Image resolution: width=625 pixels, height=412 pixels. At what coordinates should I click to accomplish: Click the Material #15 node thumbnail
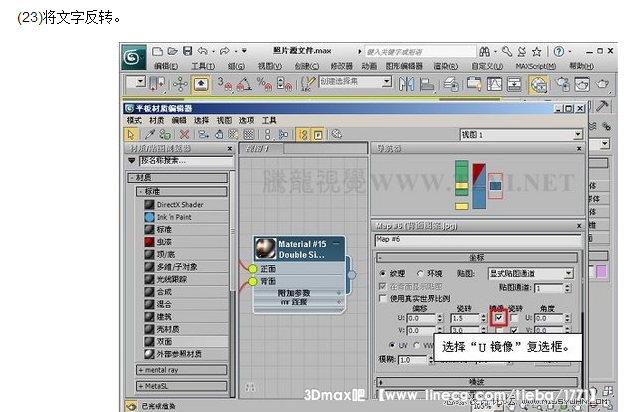(265, 249)
